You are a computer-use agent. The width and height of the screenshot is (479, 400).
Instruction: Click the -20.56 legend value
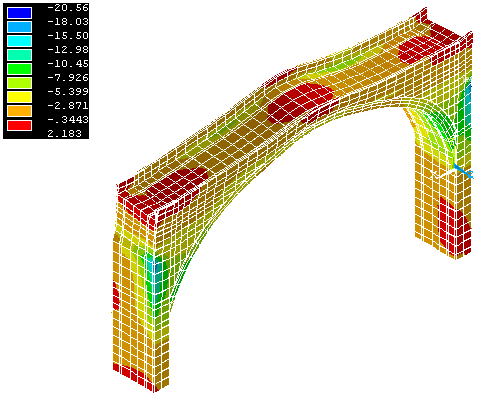[68, 8]
